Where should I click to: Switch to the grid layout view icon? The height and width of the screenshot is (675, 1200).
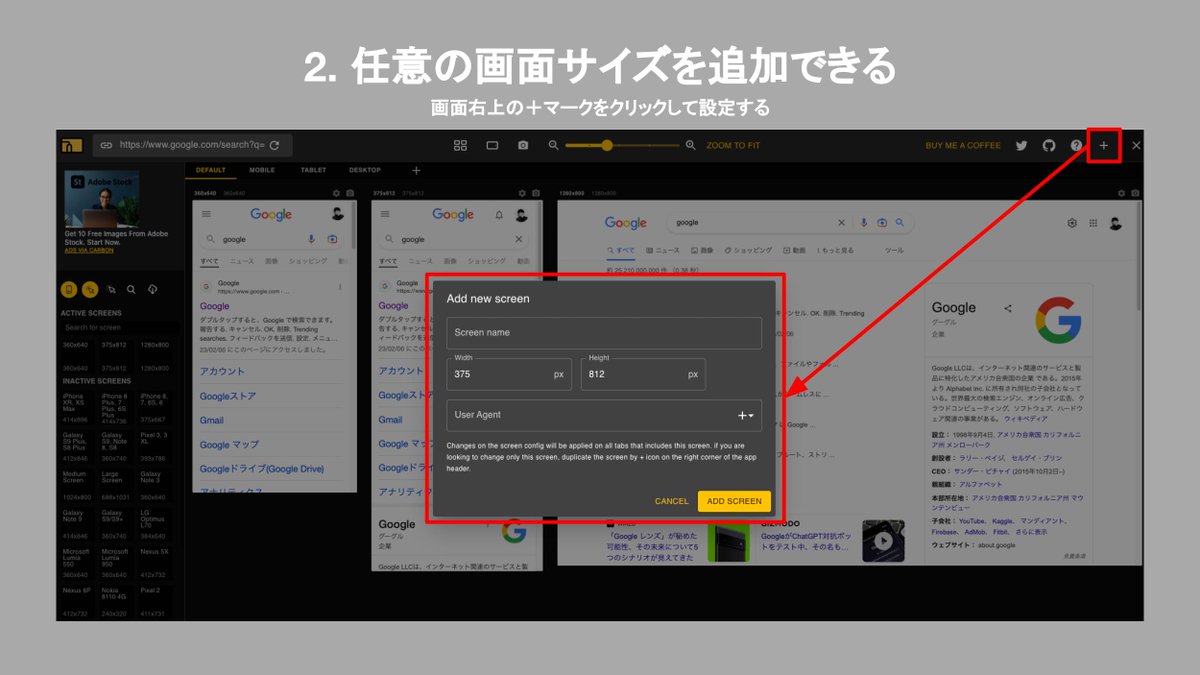460,145
